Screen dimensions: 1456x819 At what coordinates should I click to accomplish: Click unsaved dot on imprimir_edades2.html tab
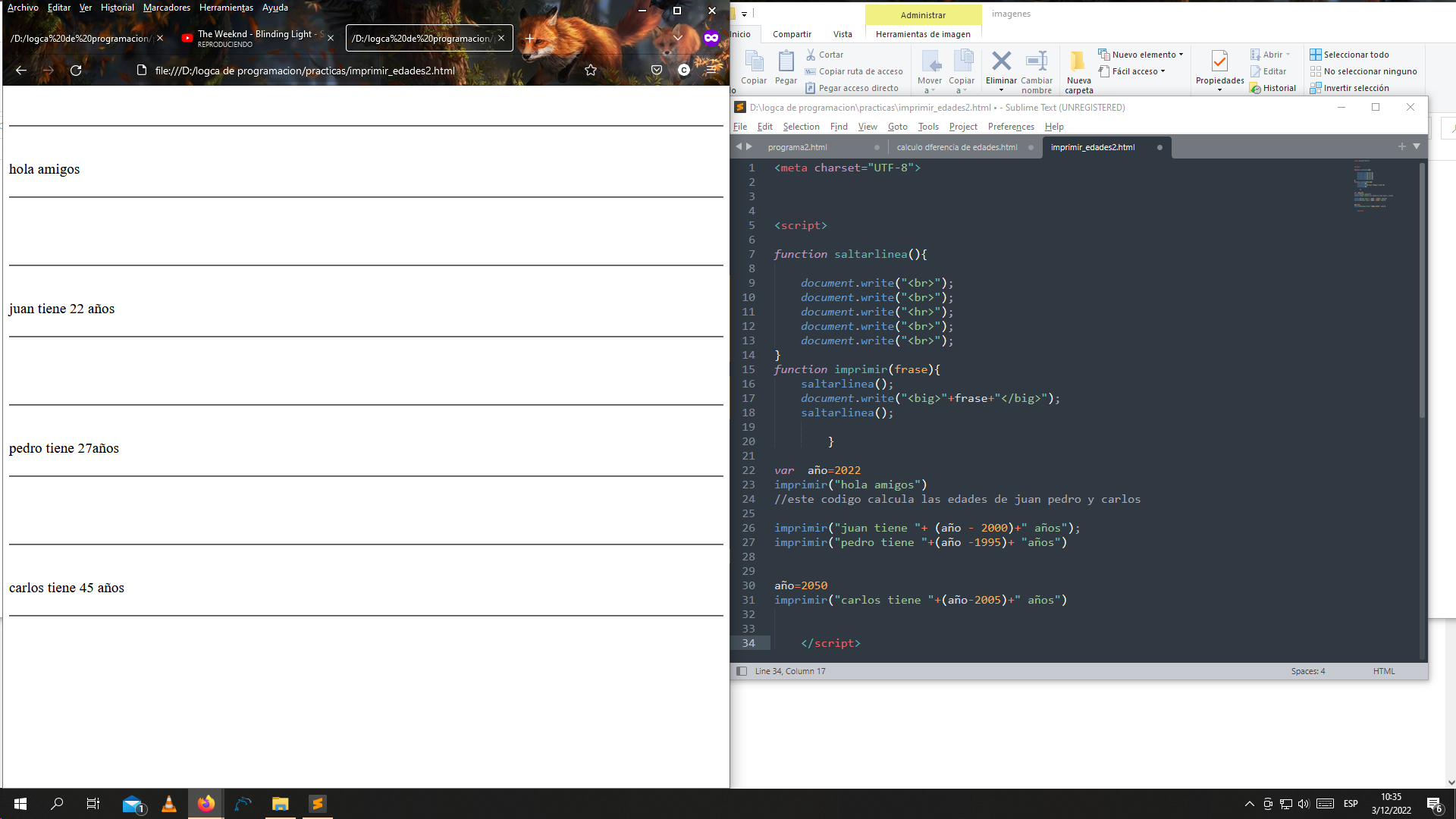pyautogui.click(x=1159, y=147)
